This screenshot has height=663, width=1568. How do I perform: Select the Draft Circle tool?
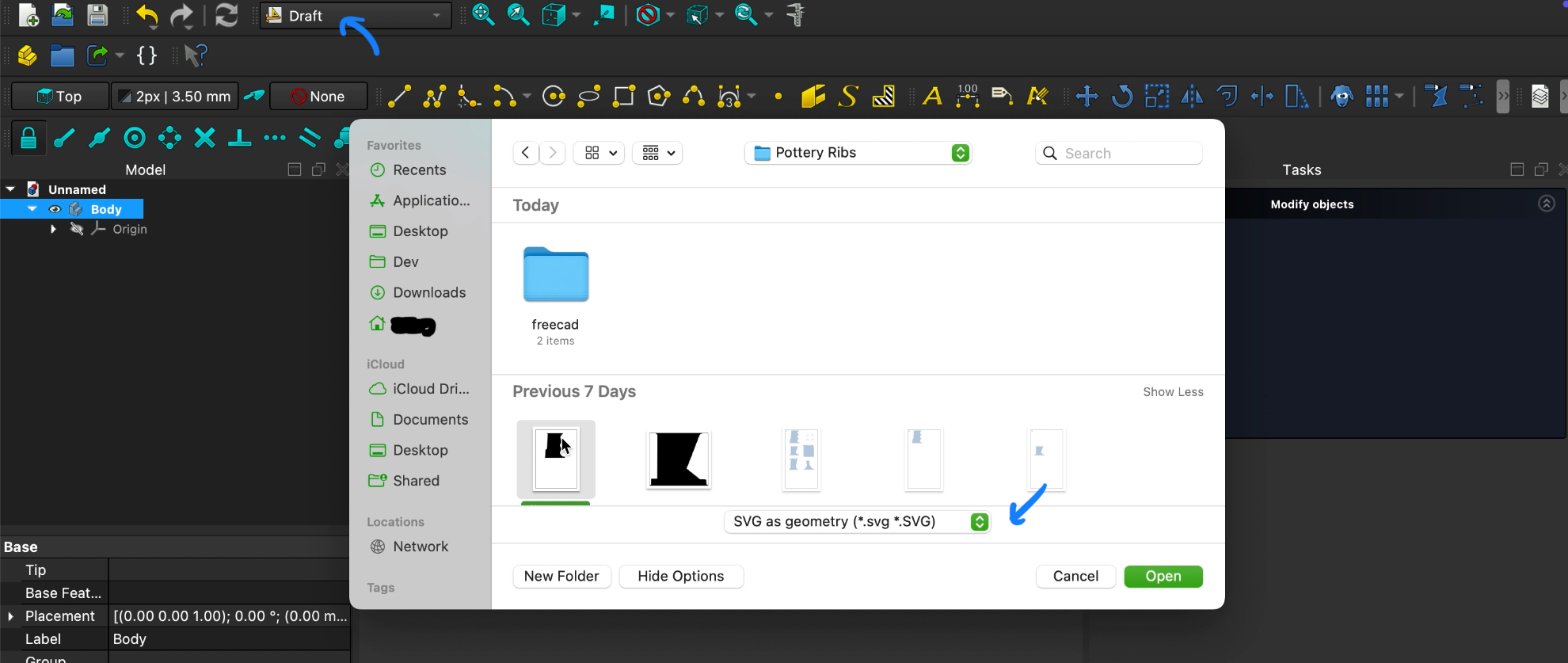coord(554,97)
